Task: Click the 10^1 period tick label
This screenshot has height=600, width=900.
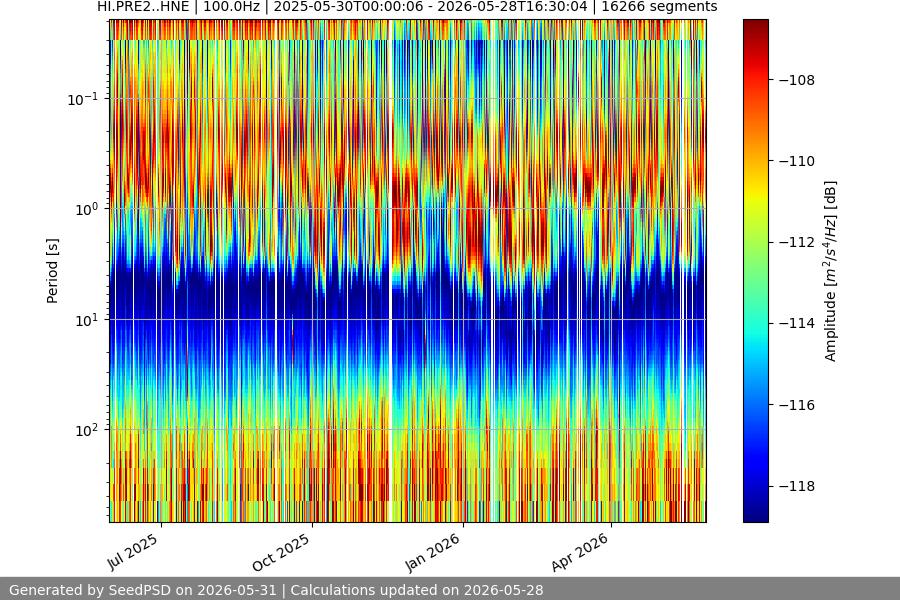Action: [x=86, y=320]
